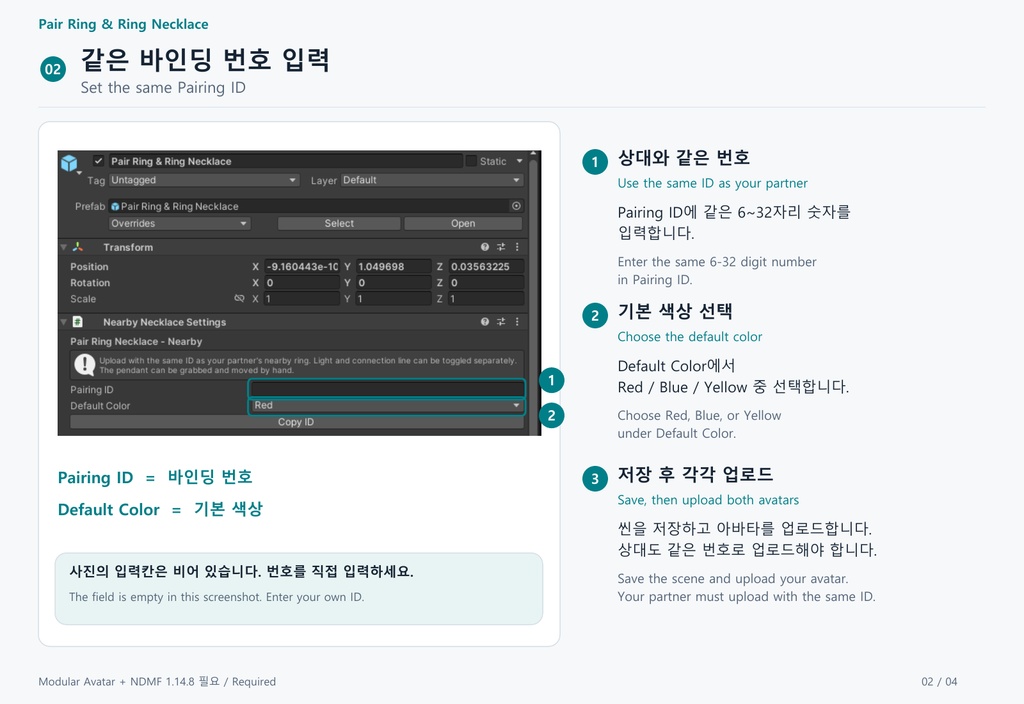Open the Transform component help icon
This screenshot has width=1024, height=704.
click(485, 247)
